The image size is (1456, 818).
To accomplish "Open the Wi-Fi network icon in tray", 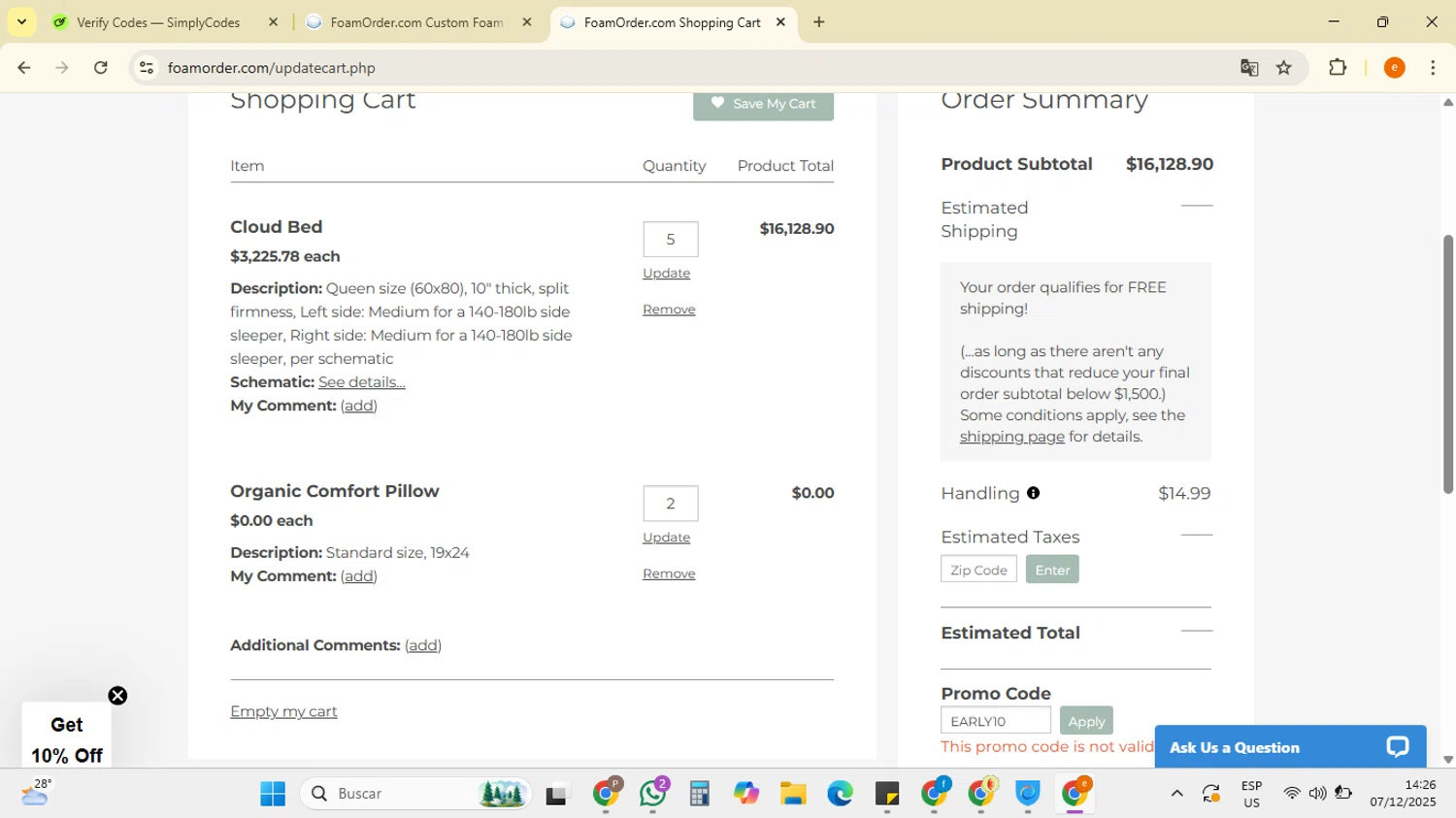I will [x=1291, y=794].
